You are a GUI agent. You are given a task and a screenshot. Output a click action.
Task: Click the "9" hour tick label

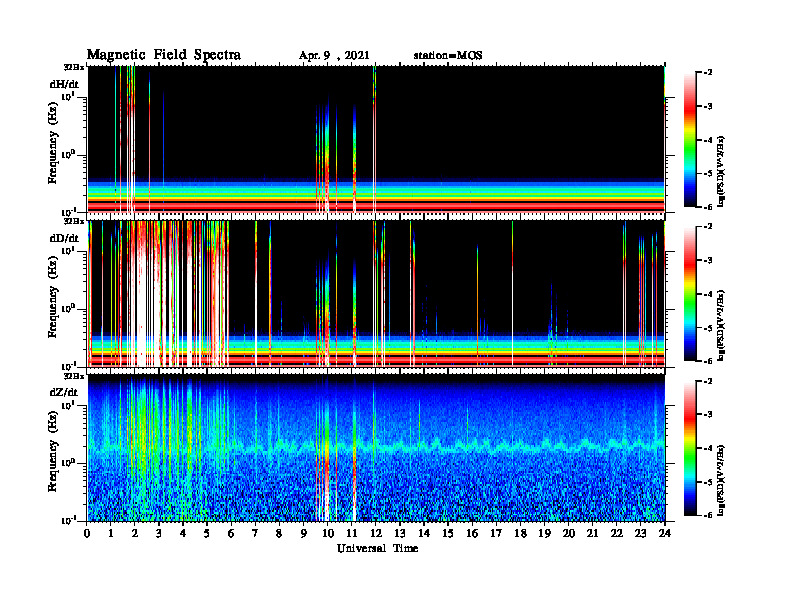tap(303, 533)
